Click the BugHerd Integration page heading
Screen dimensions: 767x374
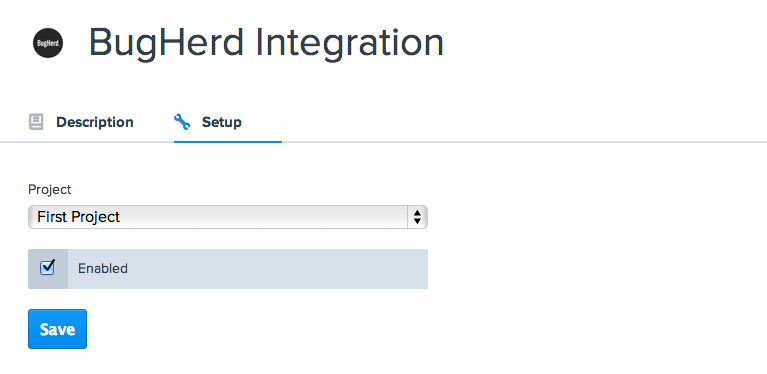click(266, 43)
